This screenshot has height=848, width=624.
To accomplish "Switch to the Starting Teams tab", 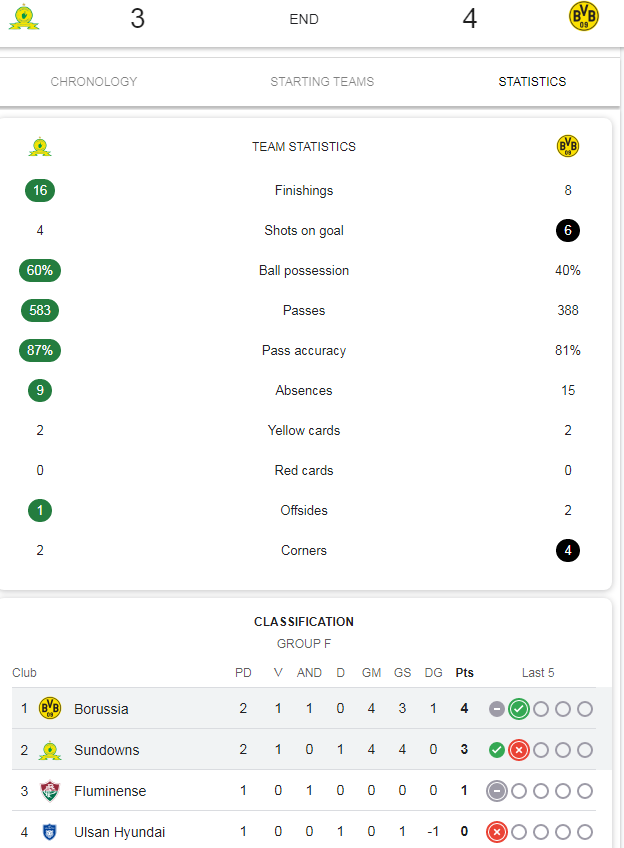I will point(322,82).
